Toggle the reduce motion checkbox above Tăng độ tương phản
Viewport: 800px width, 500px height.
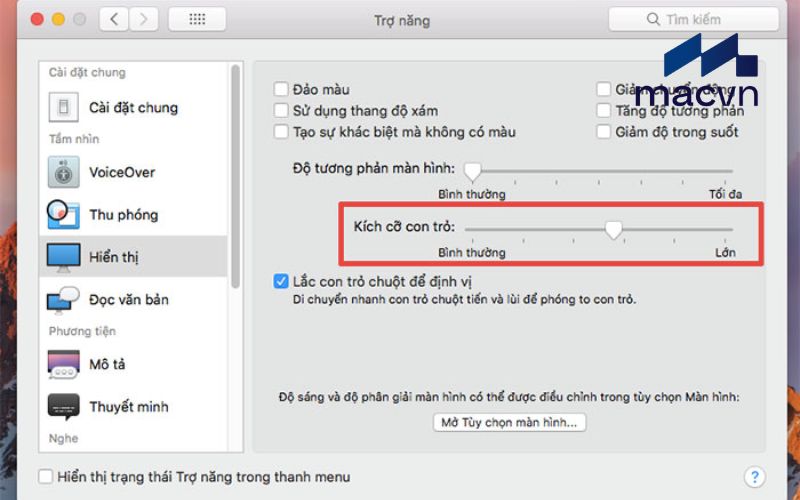coord(604,89)
